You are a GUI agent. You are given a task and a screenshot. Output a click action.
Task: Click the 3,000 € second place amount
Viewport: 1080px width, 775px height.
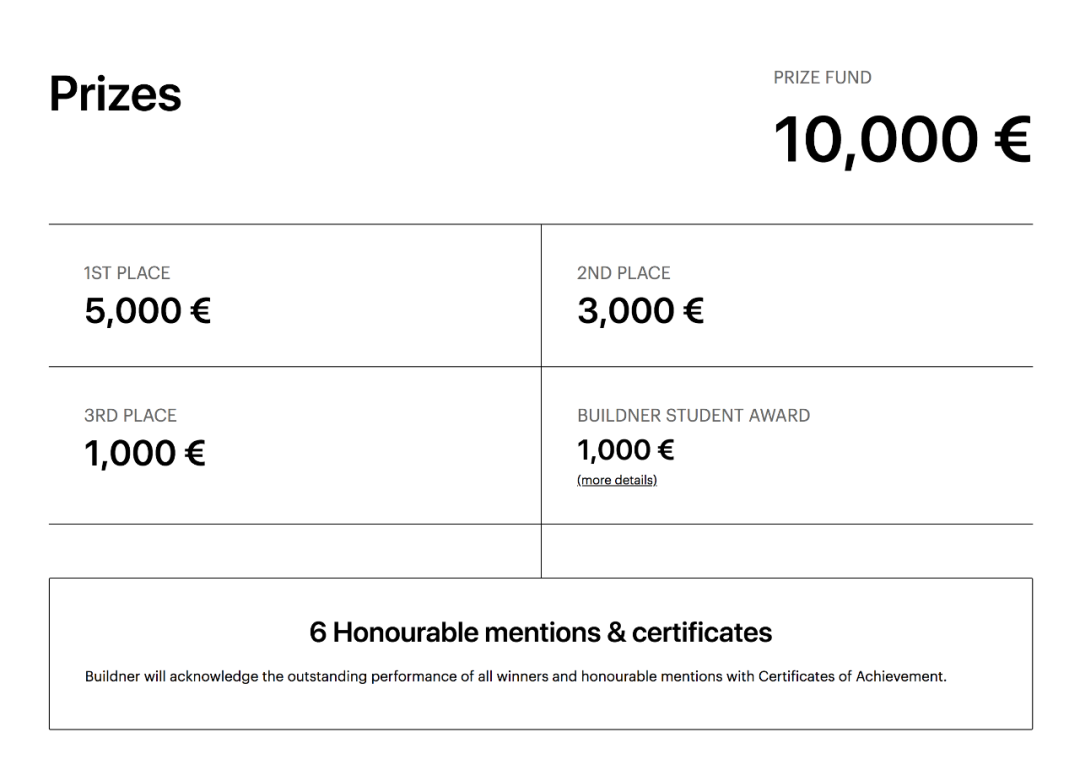point(640,311)
